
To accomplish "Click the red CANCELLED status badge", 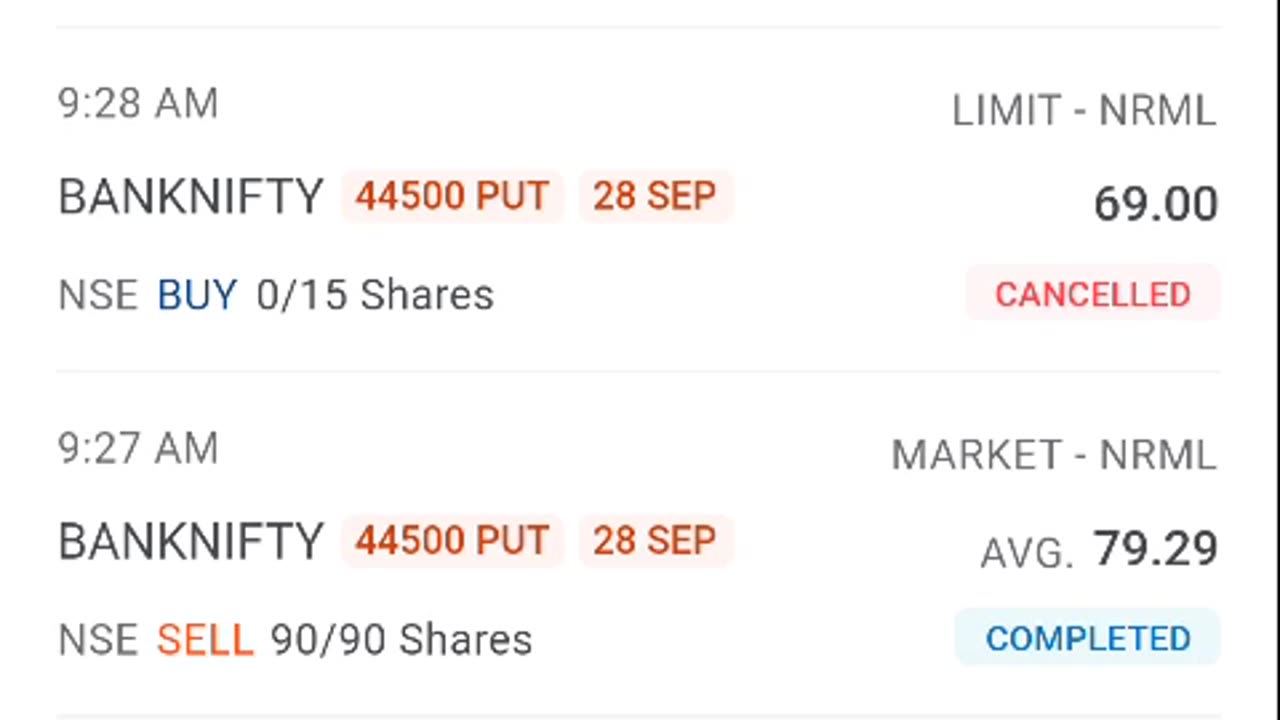I will pos(1092,294).
